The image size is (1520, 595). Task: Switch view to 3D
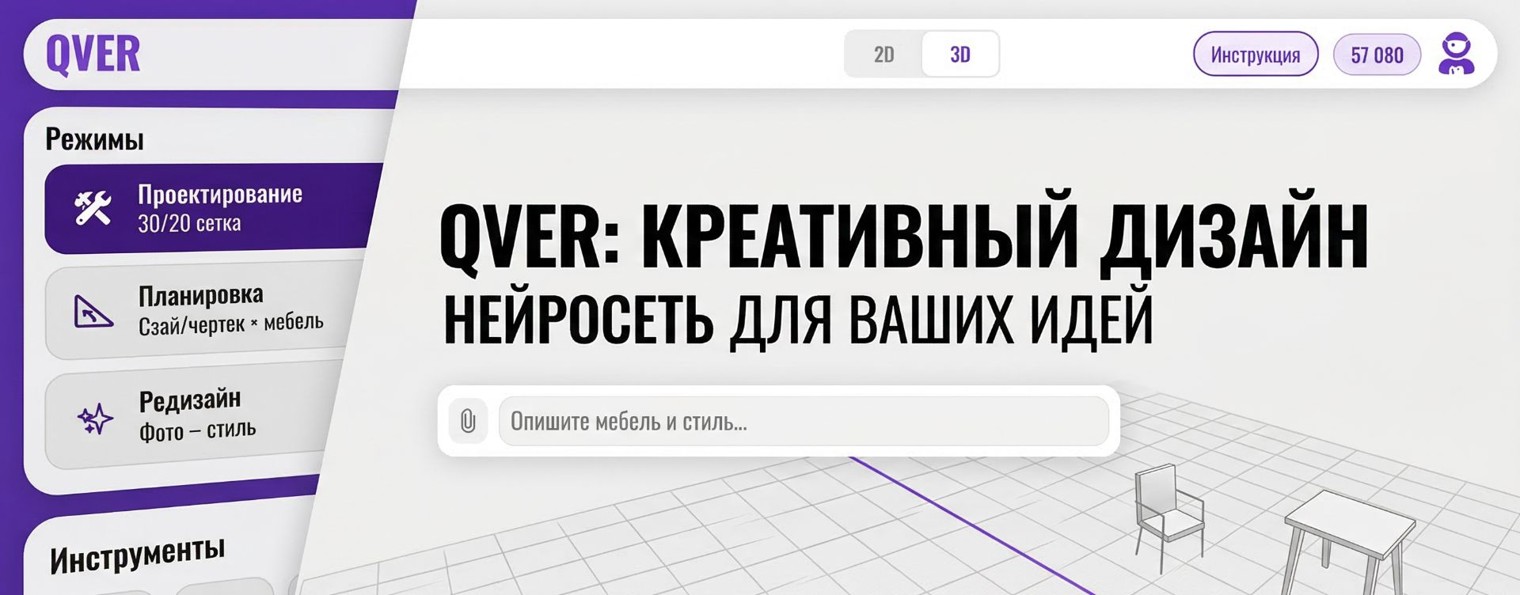(x=960, y=55)
